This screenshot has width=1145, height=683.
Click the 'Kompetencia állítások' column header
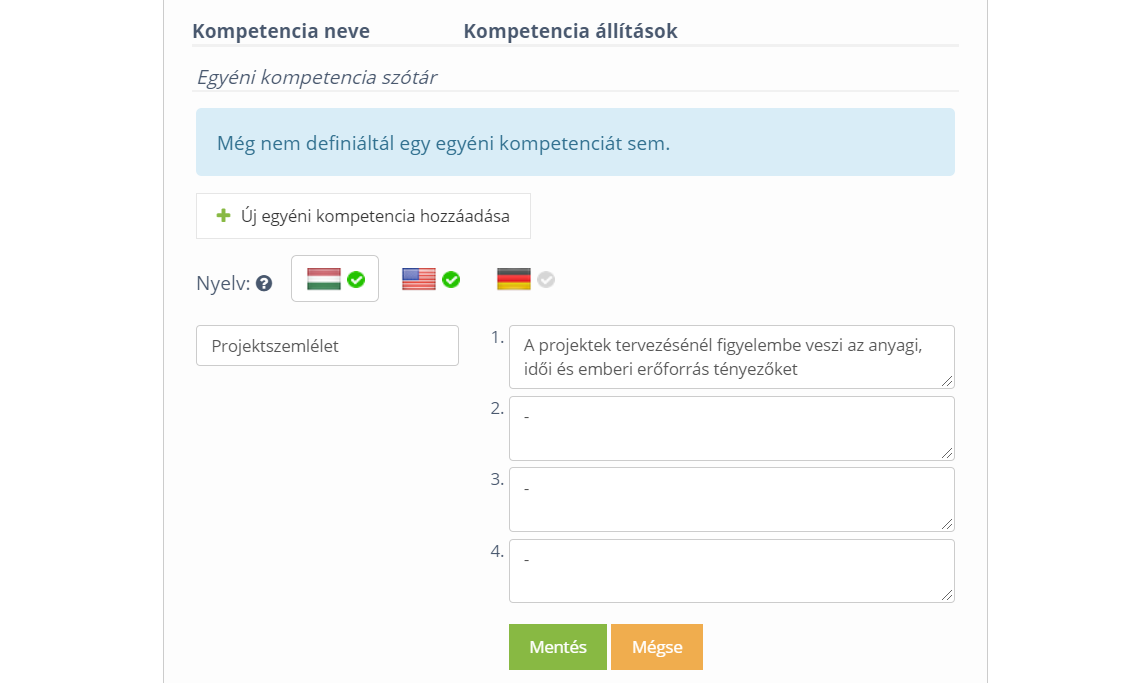[570, 31]
